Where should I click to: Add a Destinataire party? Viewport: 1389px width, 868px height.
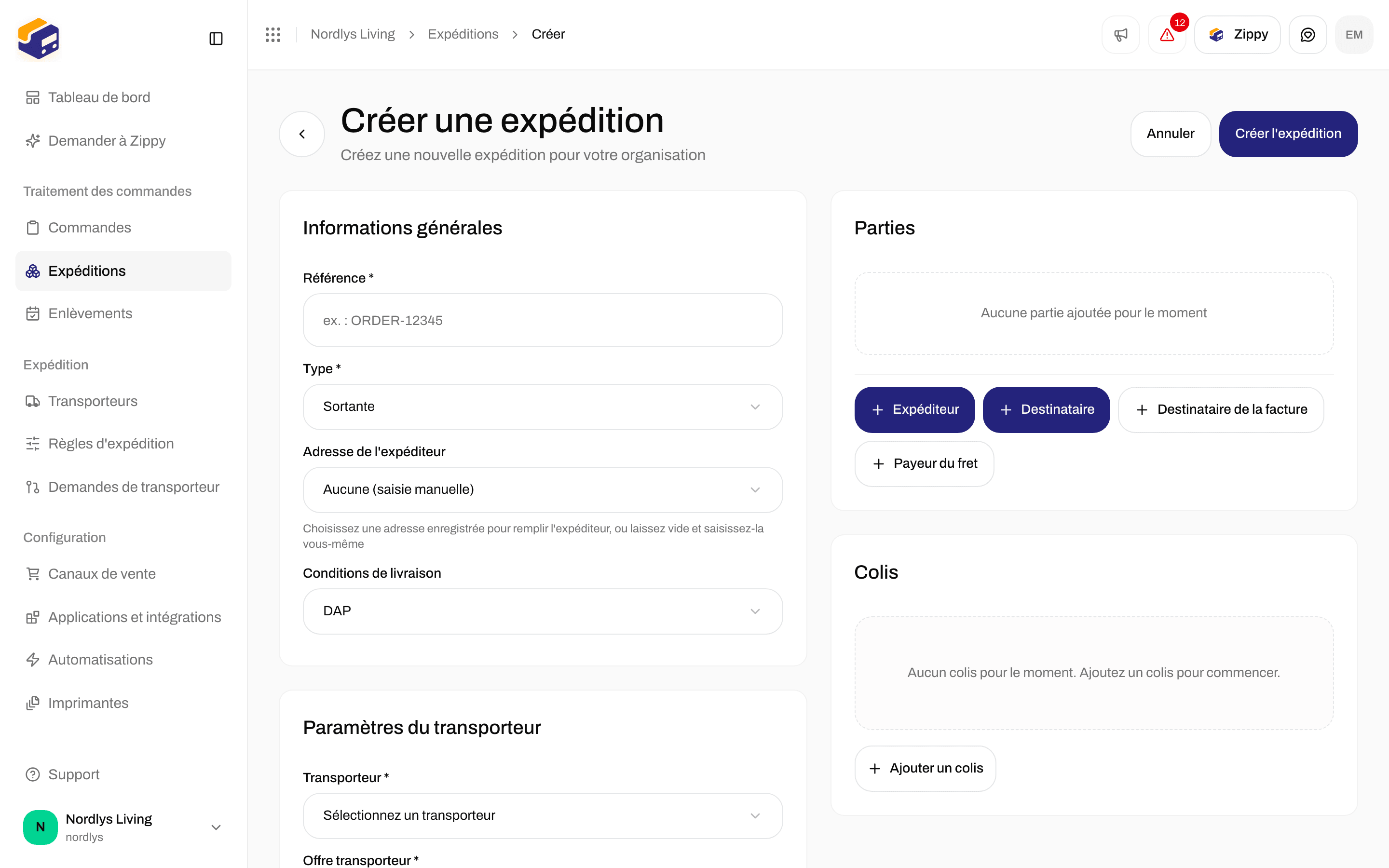1046,410
